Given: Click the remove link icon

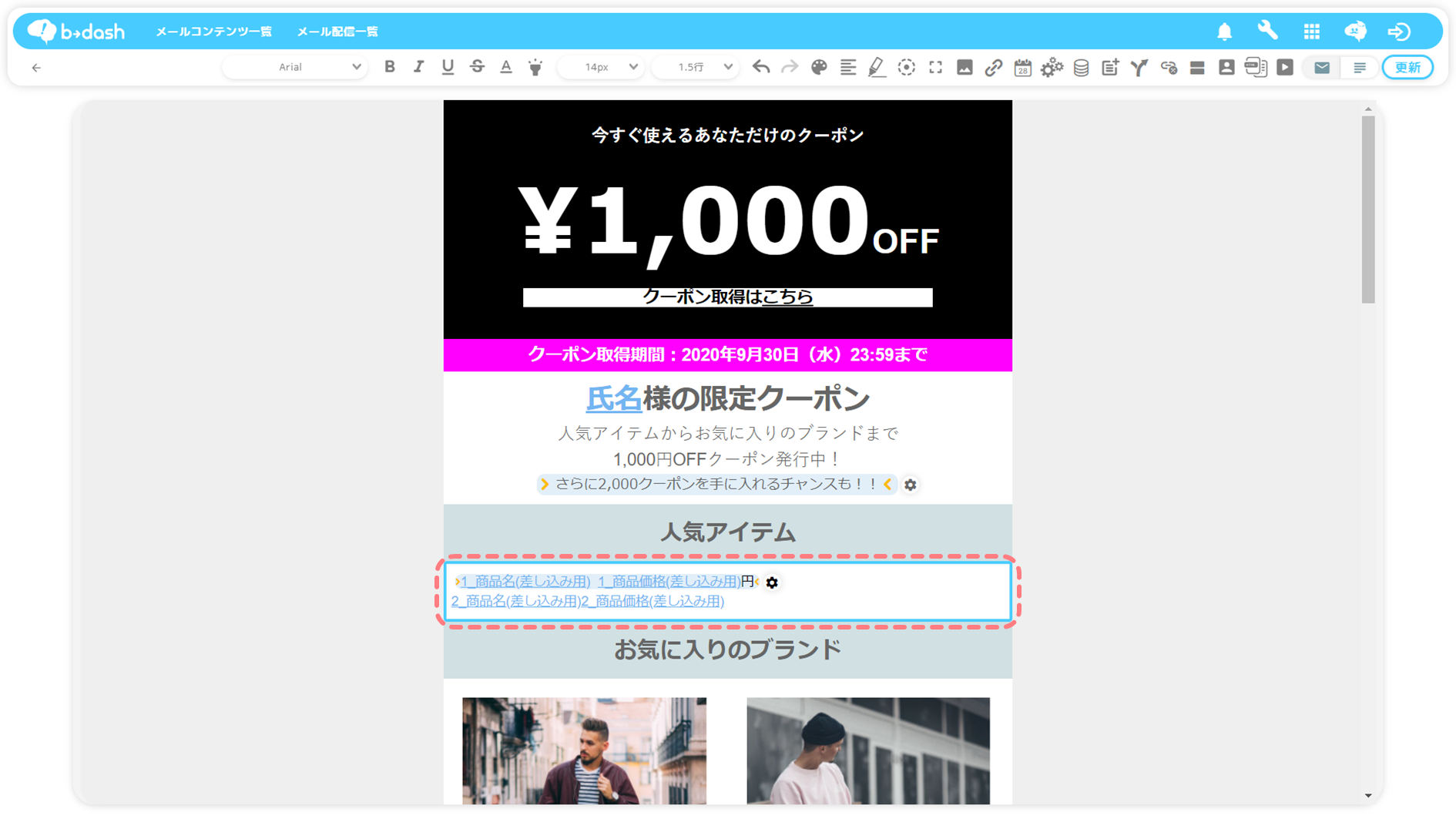Looking at the screenshot, I should tap(1169, 68).
